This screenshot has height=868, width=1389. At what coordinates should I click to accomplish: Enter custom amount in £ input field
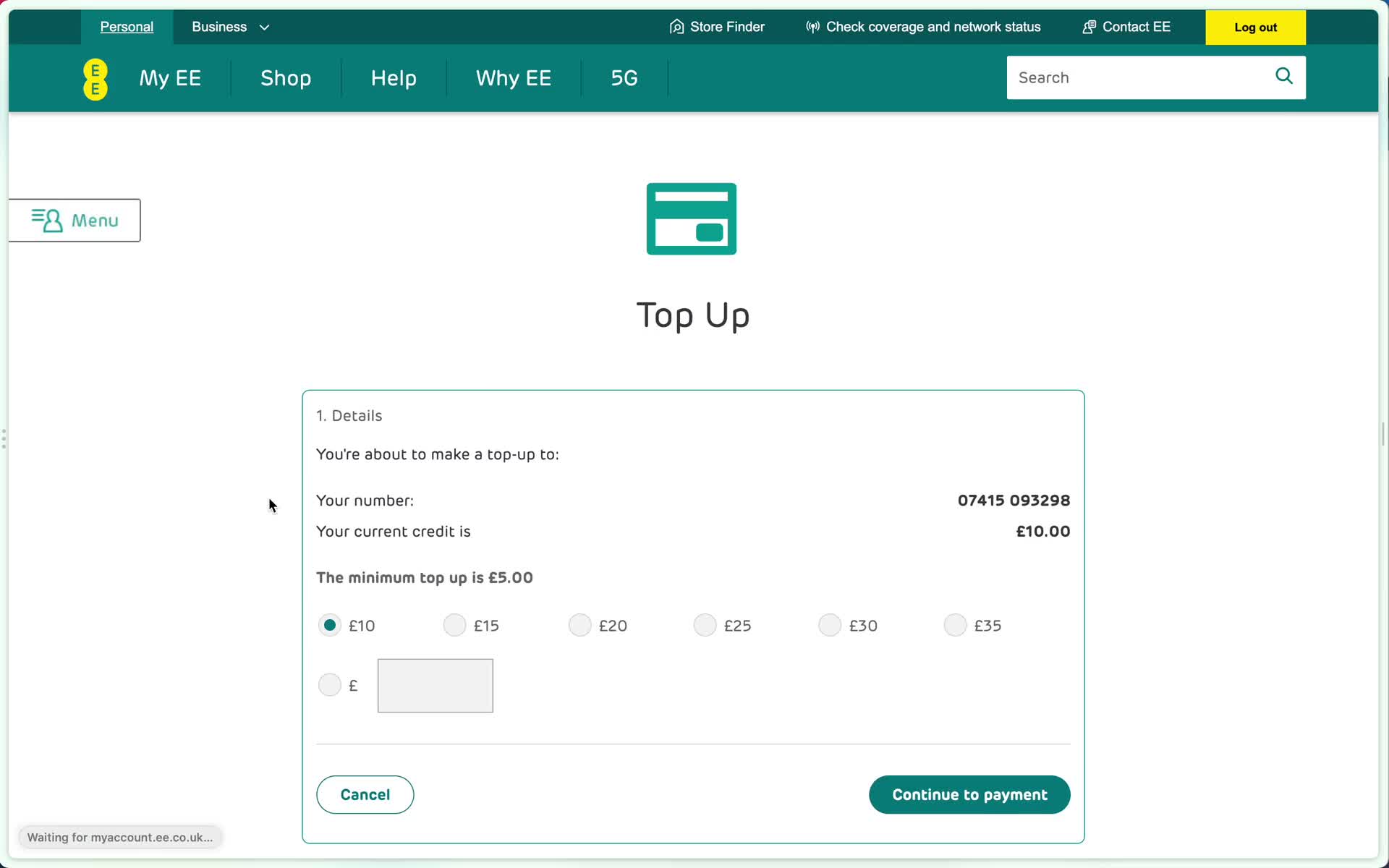click(x=435, y=685)
